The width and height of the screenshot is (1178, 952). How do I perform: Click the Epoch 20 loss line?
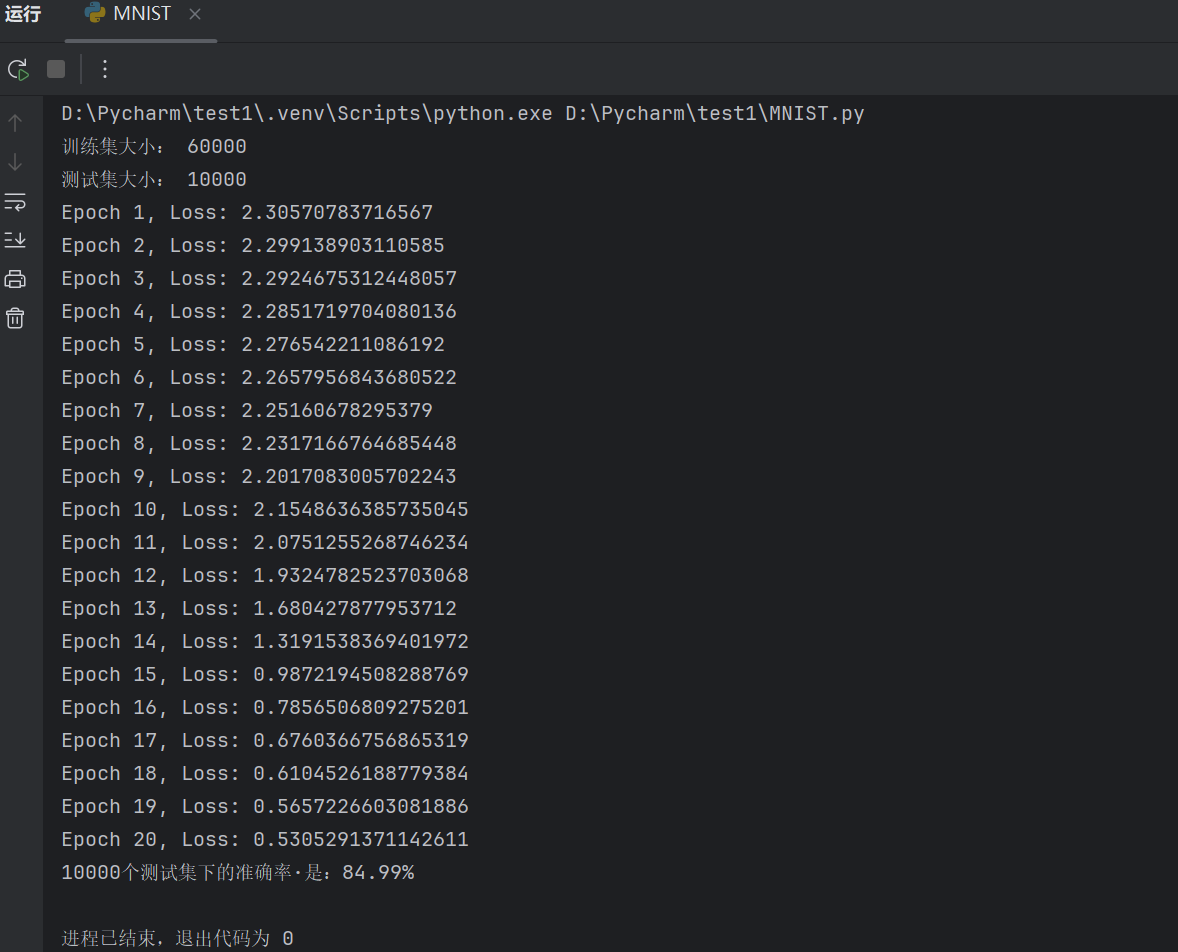(x=265, y=840)
